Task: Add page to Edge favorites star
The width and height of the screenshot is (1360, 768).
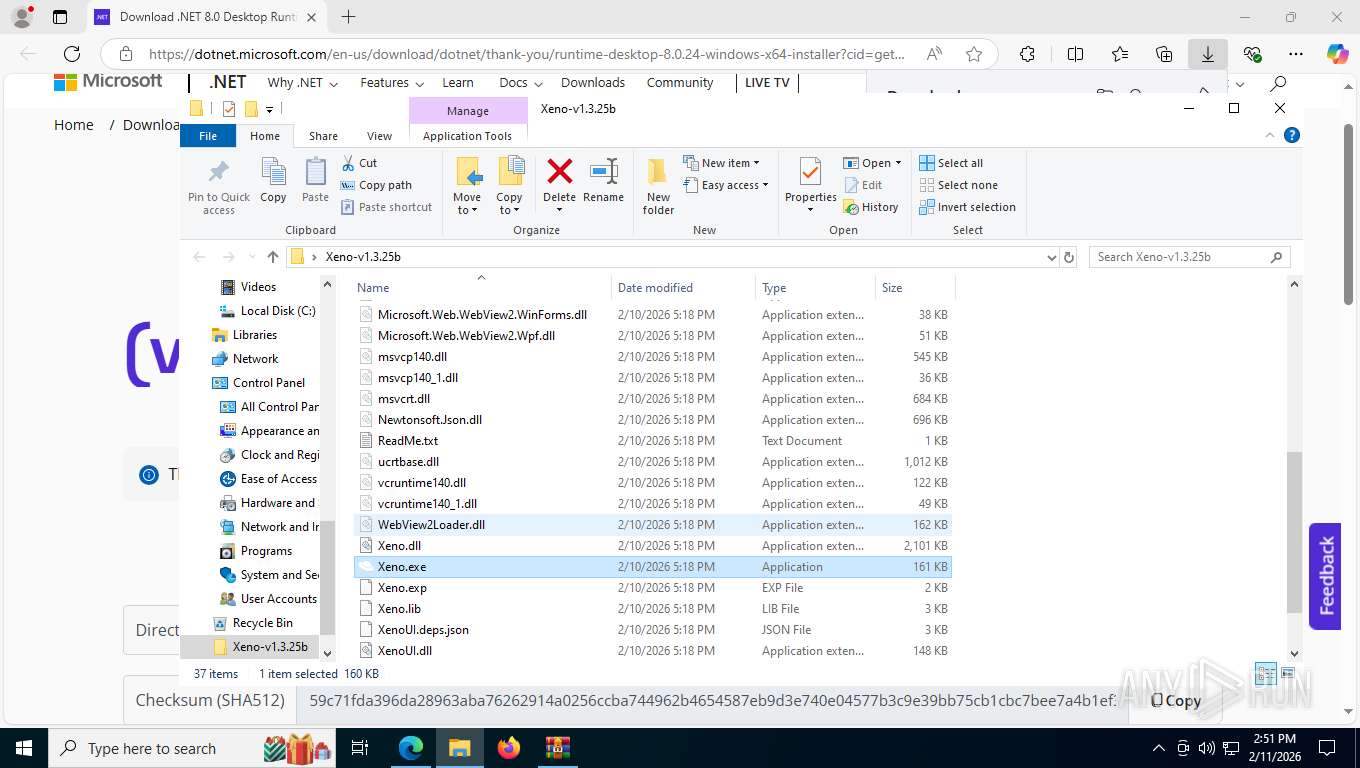Action: tap(974, 54)
